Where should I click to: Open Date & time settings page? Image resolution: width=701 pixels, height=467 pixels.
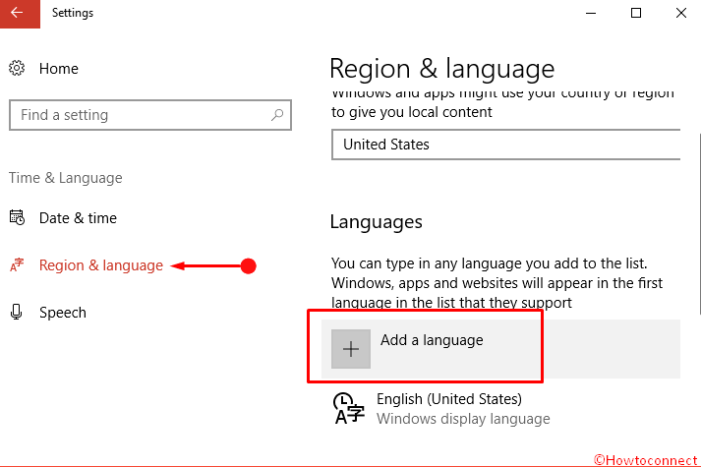[x=78, y=218]
